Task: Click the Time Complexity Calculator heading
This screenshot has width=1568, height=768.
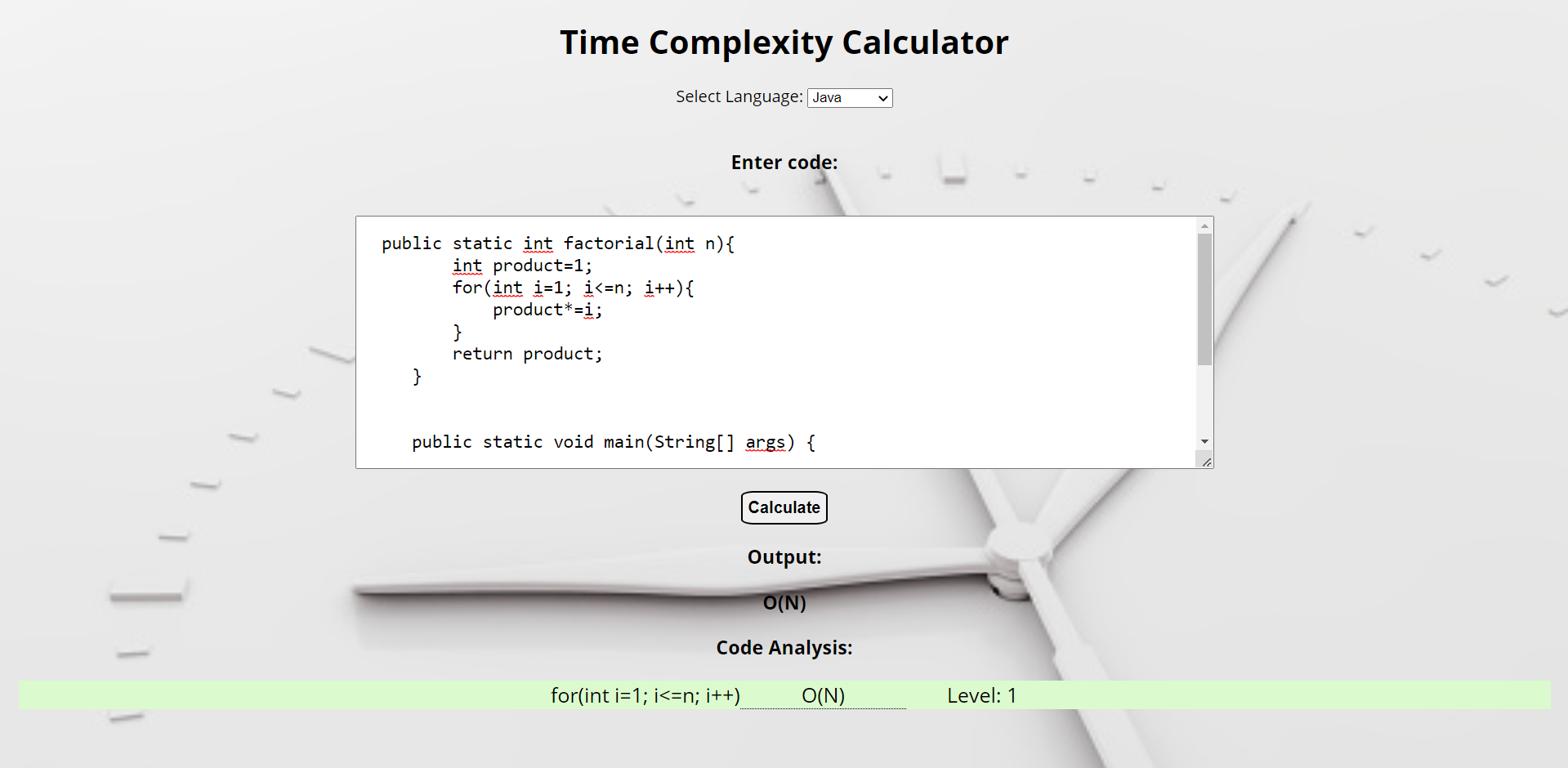Action: tap(784, 42)
